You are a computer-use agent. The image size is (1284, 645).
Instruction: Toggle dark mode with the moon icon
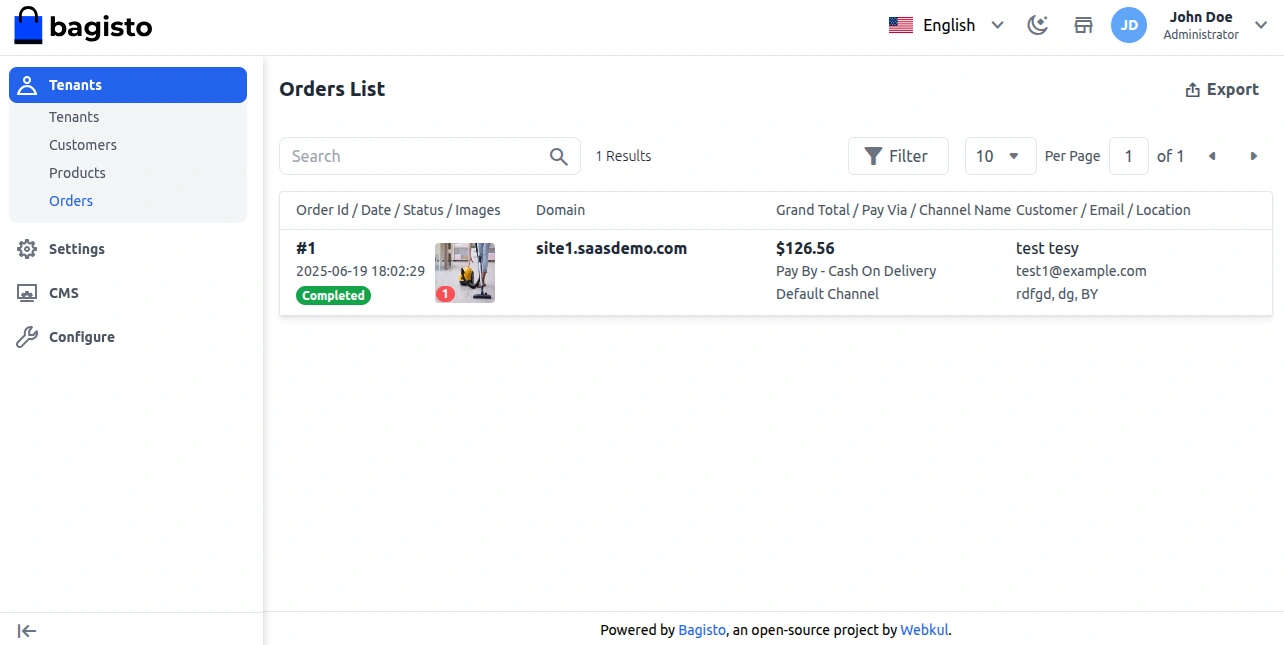pyautogui.click(x=1038, y=26)
